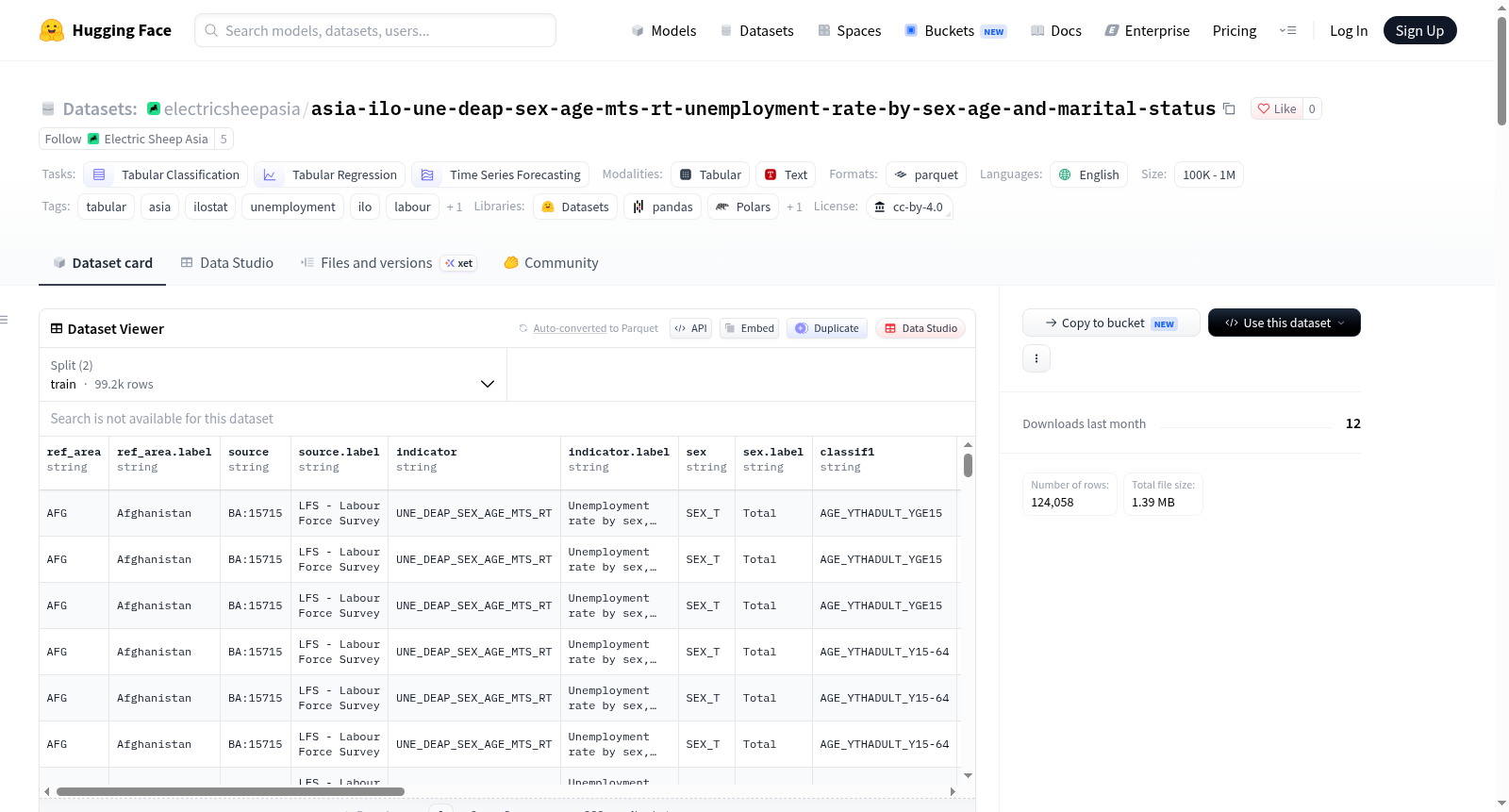Image resolution: width=1509 pixels, height=812 pixels.
Task: Switch to the Data Studio tab
Action: point(227,263)
